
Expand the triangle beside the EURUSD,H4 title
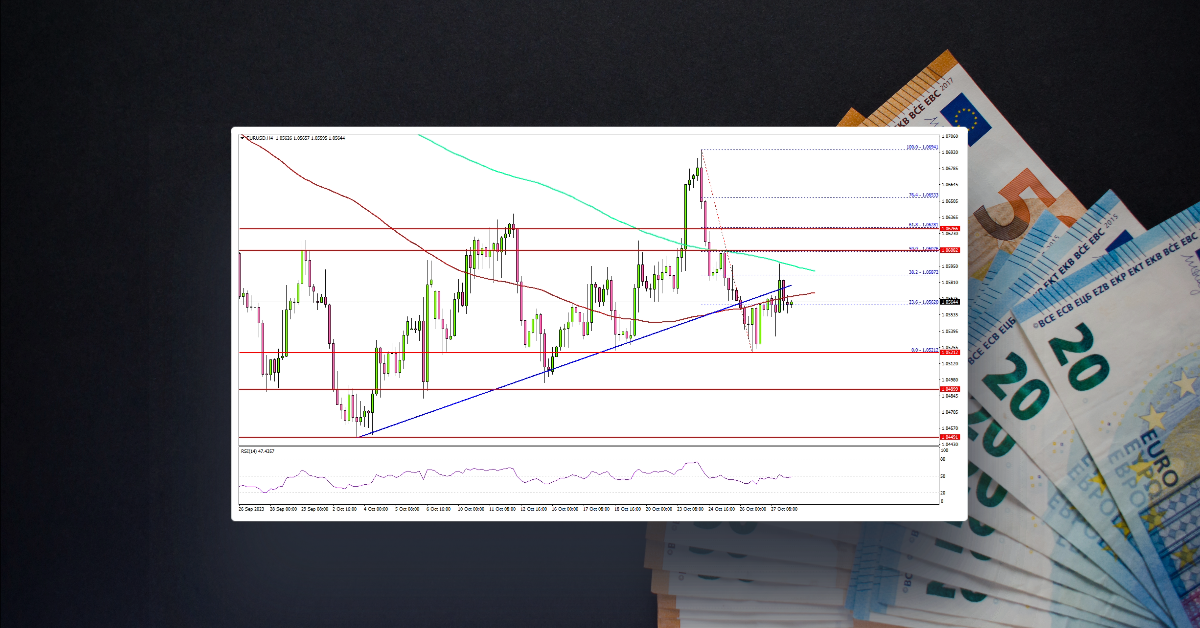(x=243, y=138)
